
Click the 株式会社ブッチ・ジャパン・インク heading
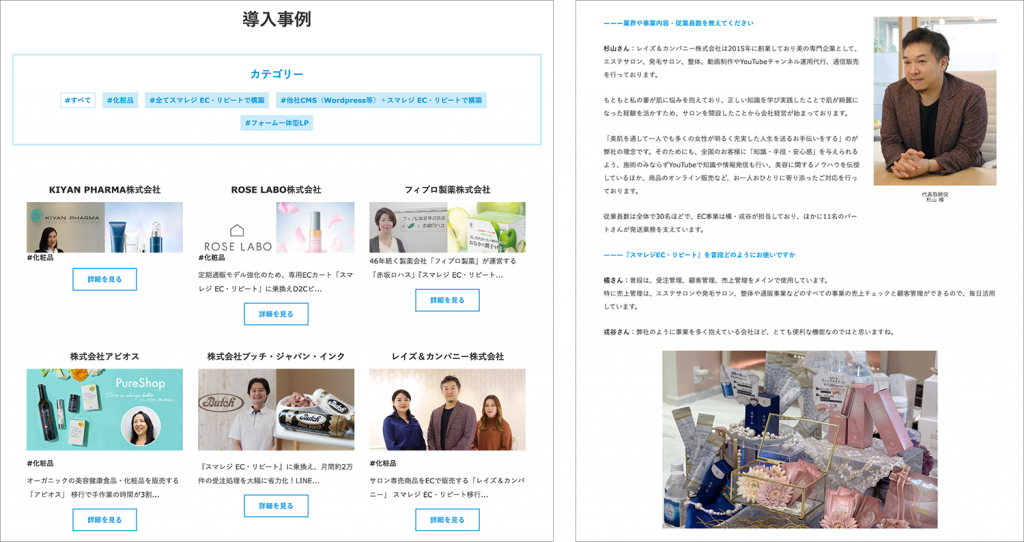[x=276, y=357]
